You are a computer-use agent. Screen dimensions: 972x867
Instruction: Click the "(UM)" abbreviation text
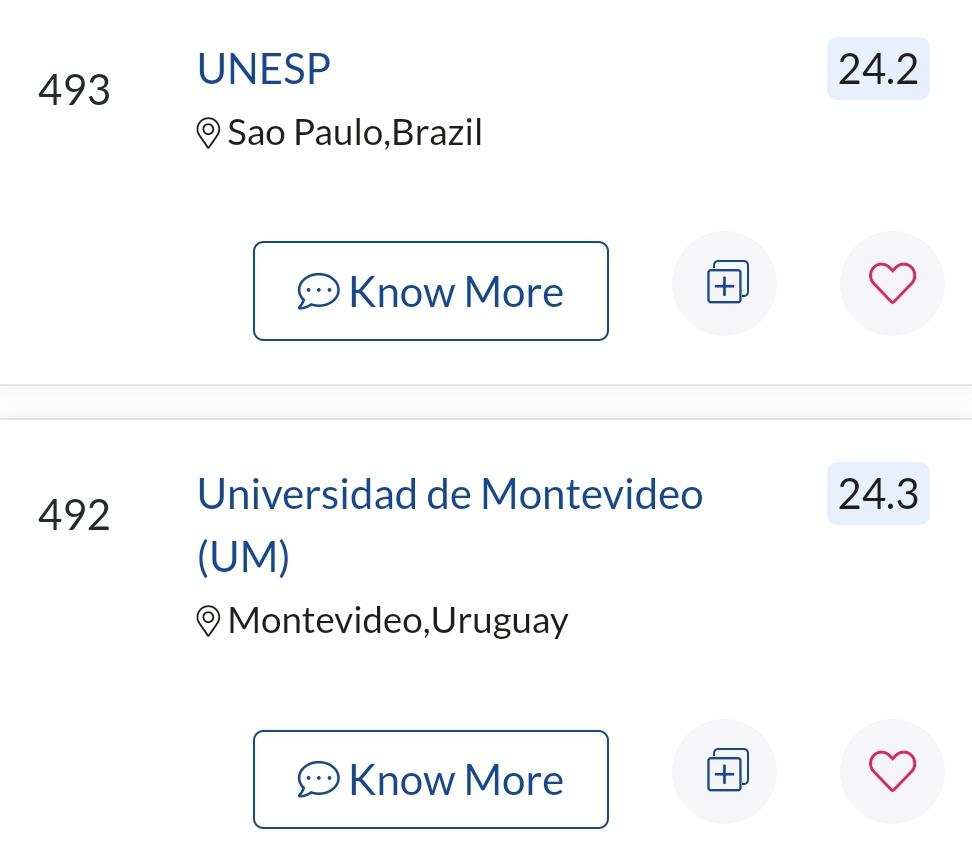click(x=243, y=557)
